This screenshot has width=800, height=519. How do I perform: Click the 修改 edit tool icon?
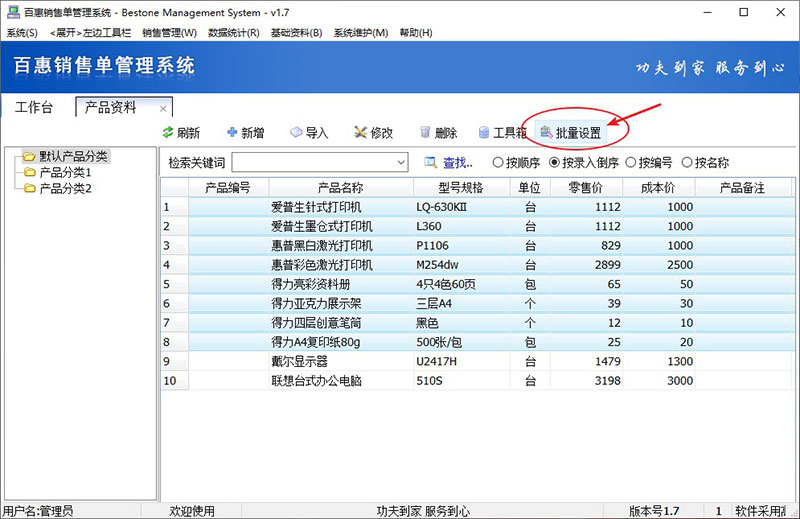tap(361, 133)
